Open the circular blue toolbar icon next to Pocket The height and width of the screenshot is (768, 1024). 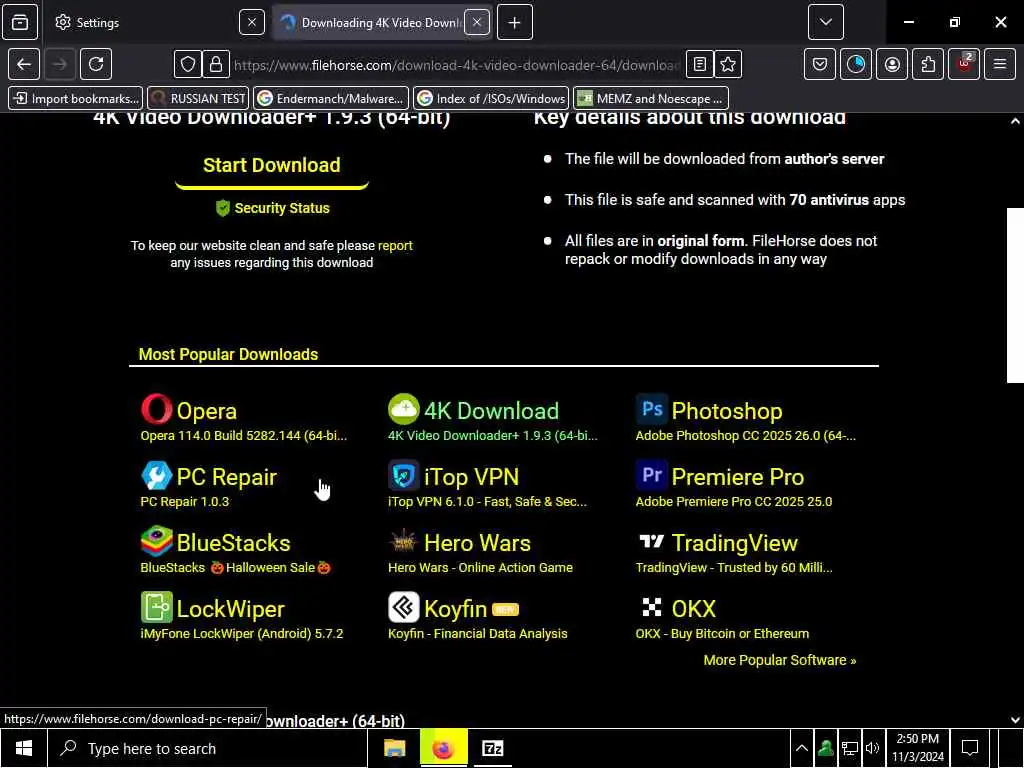pyautogui.click(x=856, y=64)
